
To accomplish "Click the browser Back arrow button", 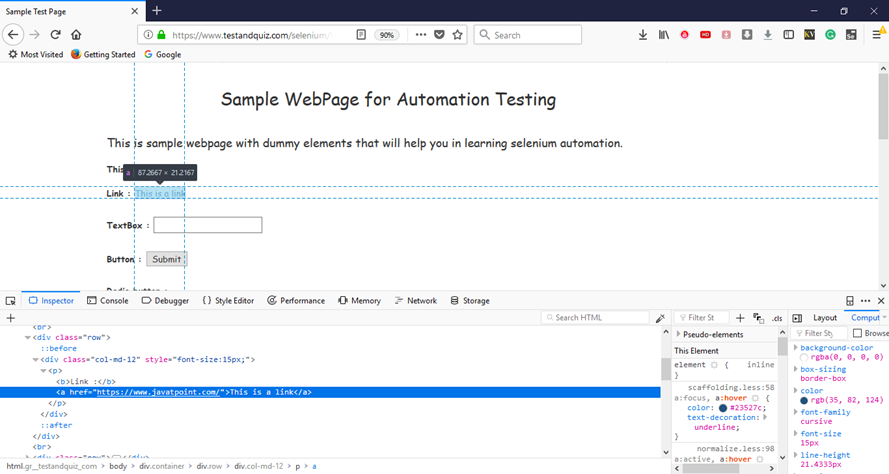I will 12,35.
